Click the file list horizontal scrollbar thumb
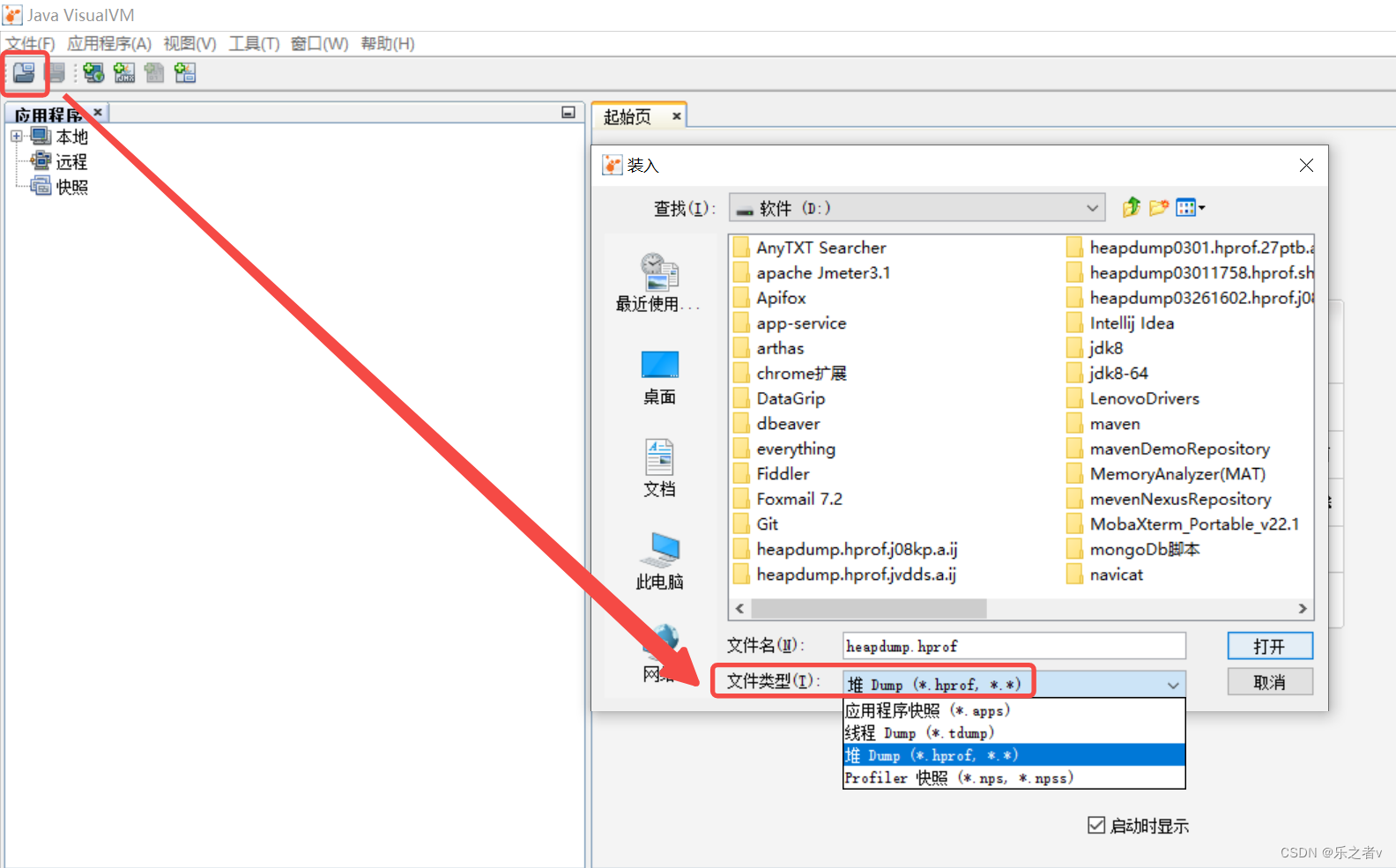This screenshot has height=868, width=1396. pyautogui.click(x=869, y=609)
